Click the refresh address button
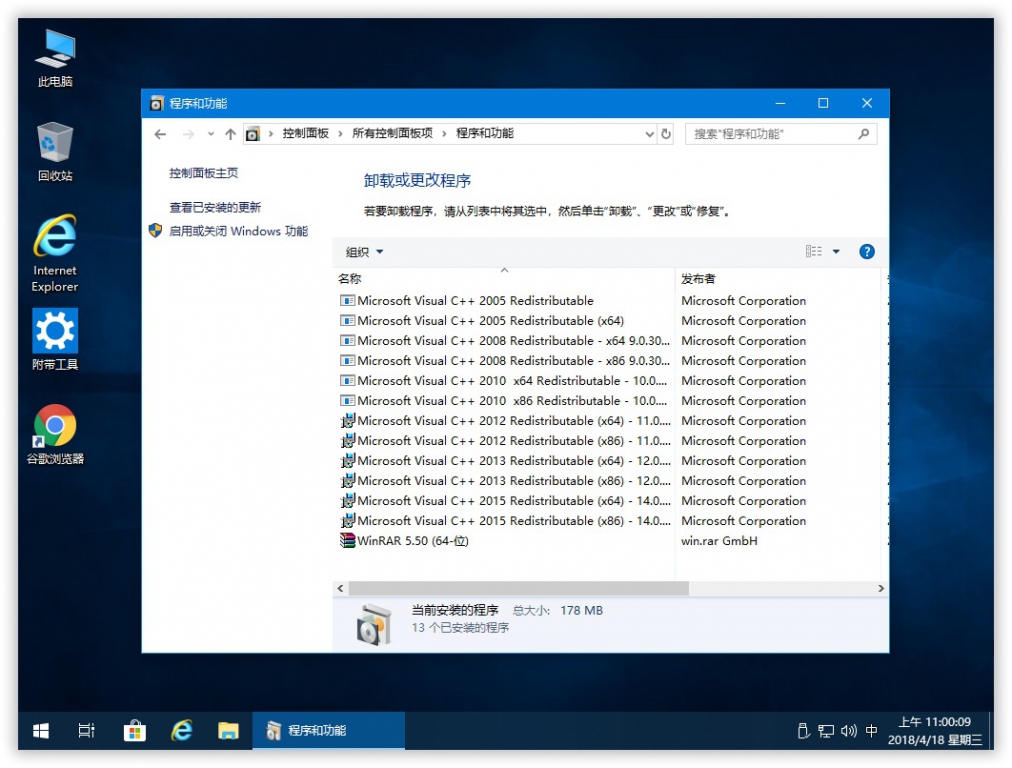Image resolution: width=1012 pixels, height=768 pixels. coord(666,134)
